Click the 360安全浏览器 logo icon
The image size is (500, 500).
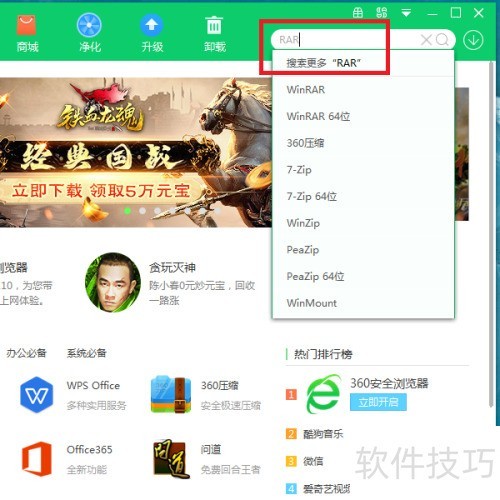(x=323, y=395)
